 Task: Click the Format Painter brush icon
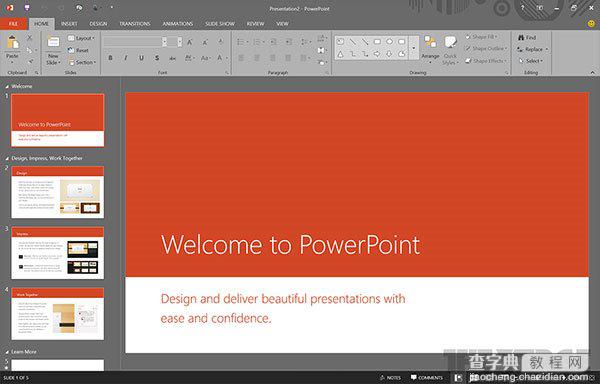(x=30, y=61)
